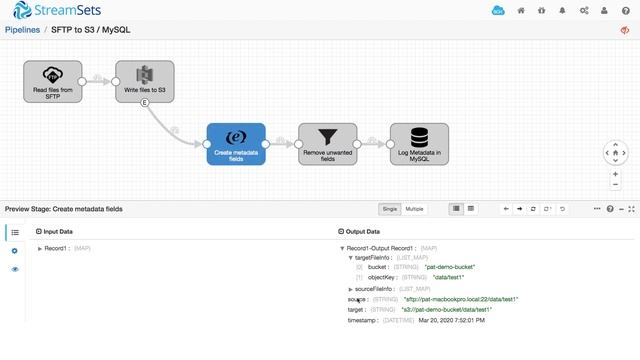Select the Create metadata fields stage
This screenshot has width=640, height=360.
(236, 144)
